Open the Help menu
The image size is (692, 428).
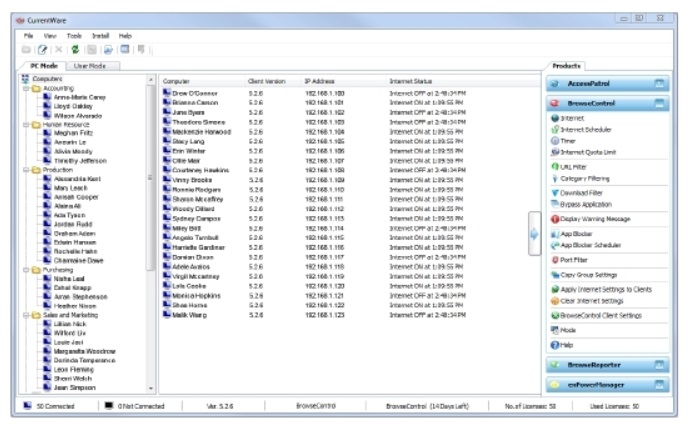point(125,36)
